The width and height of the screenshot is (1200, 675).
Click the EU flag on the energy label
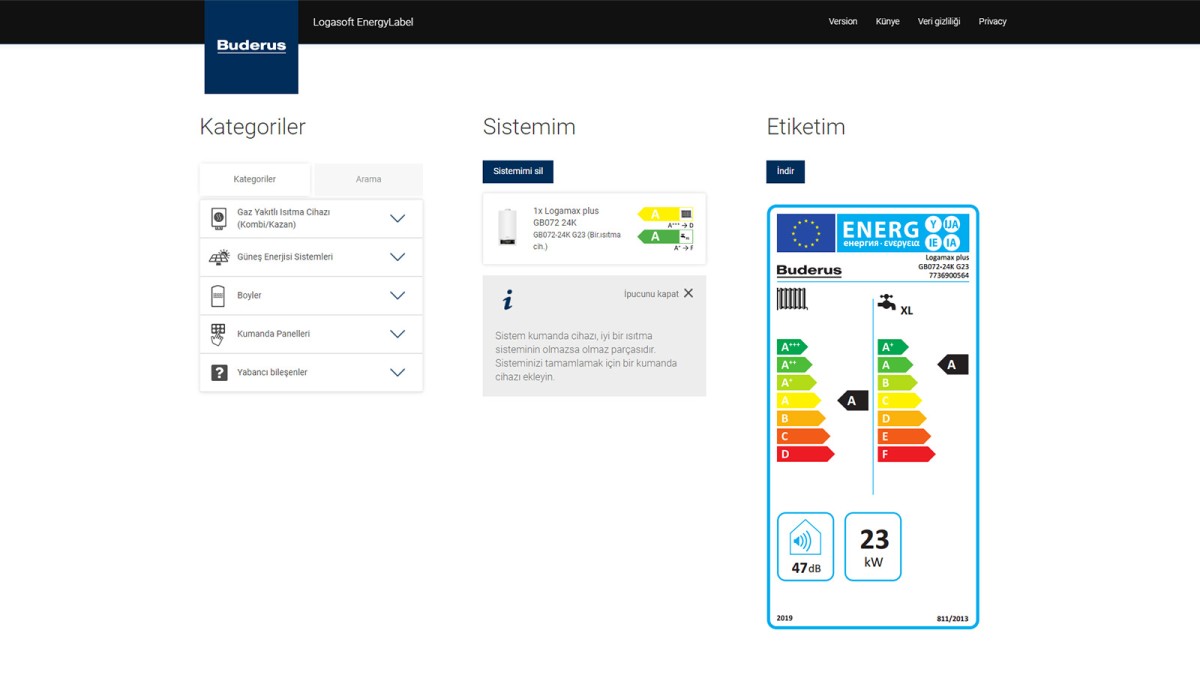(805, 233)
